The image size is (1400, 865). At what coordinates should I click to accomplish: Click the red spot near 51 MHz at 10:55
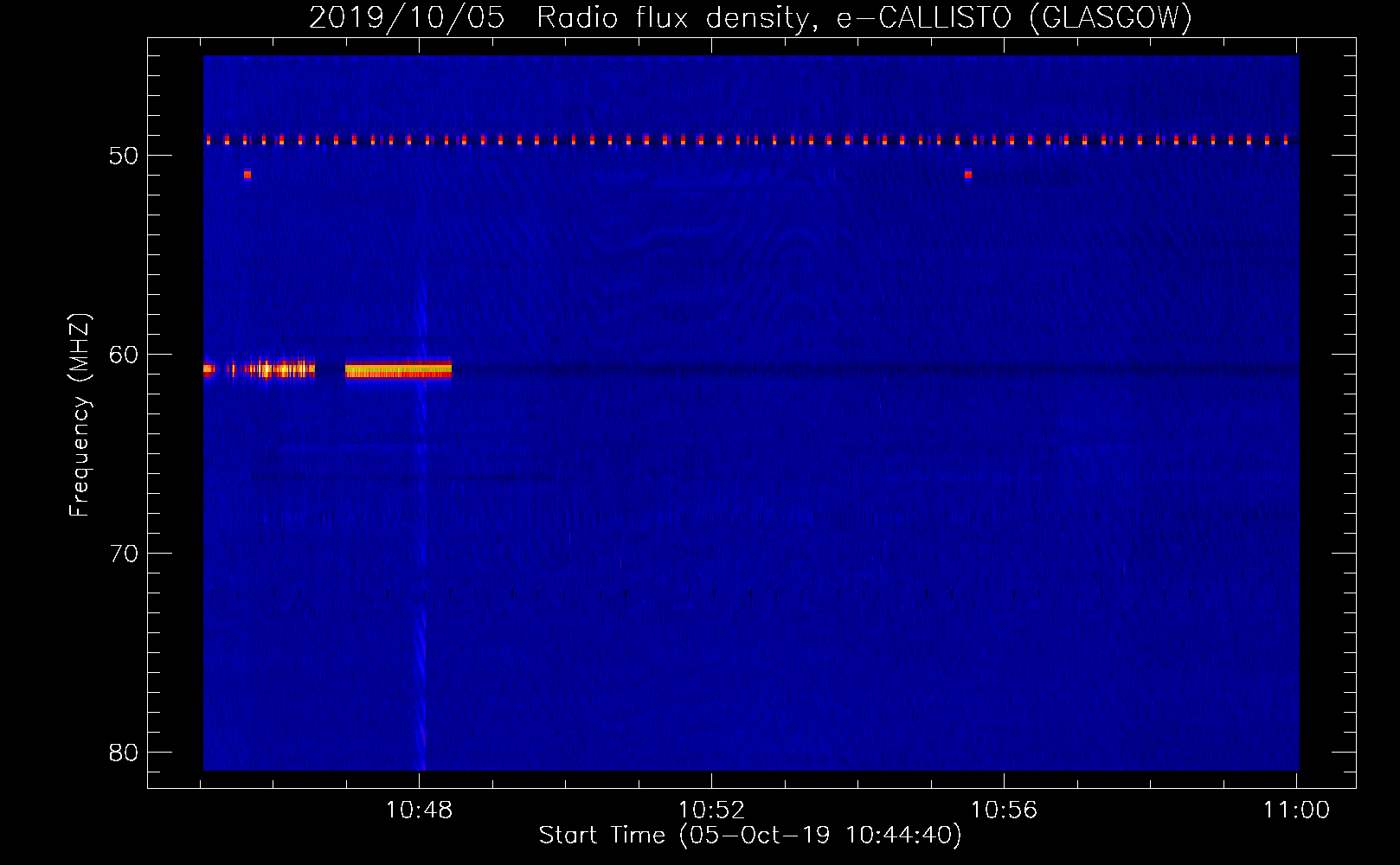click(968, 175)
